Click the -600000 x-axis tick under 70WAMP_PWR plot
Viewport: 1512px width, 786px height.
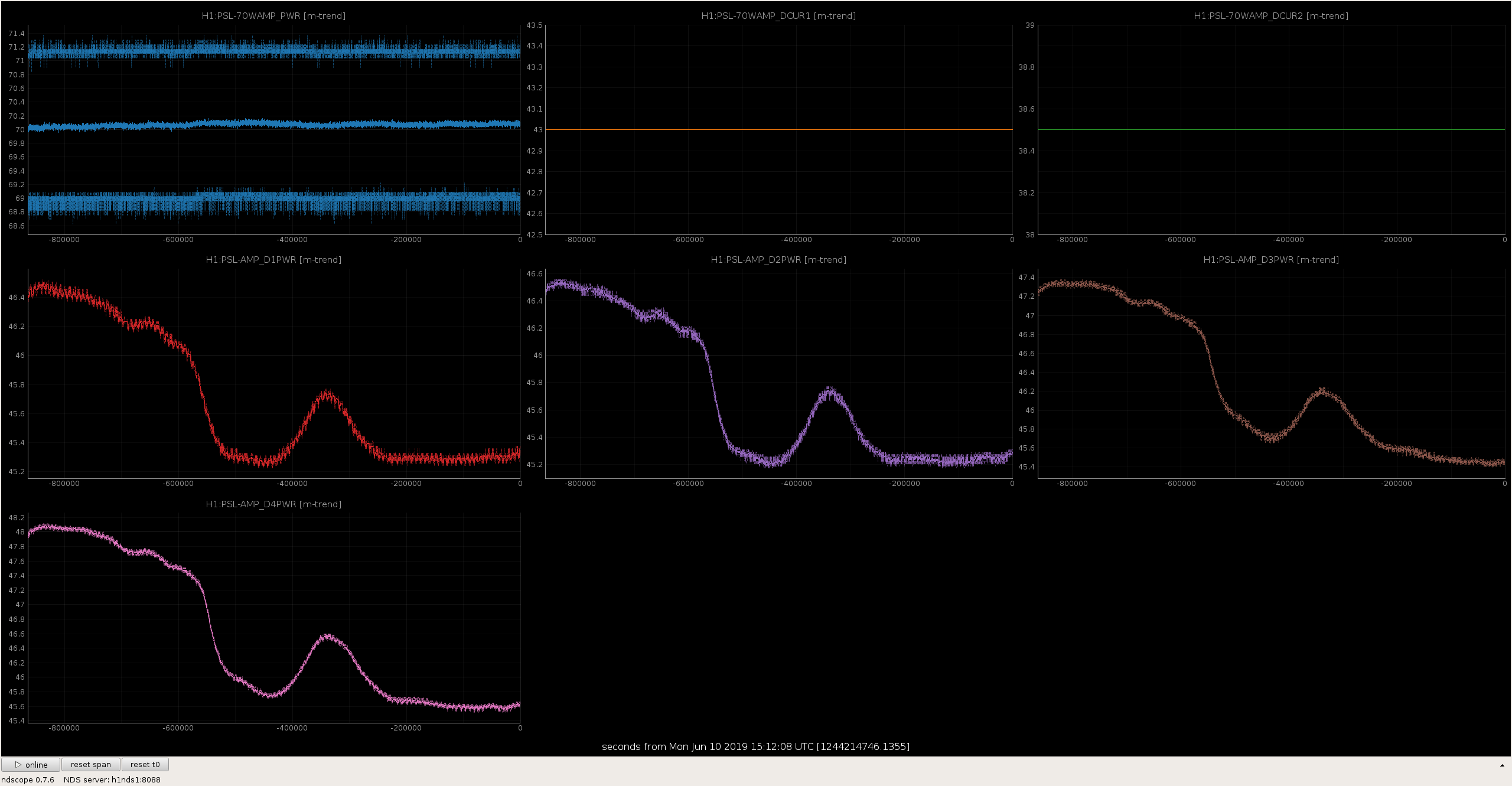(178, 240)
